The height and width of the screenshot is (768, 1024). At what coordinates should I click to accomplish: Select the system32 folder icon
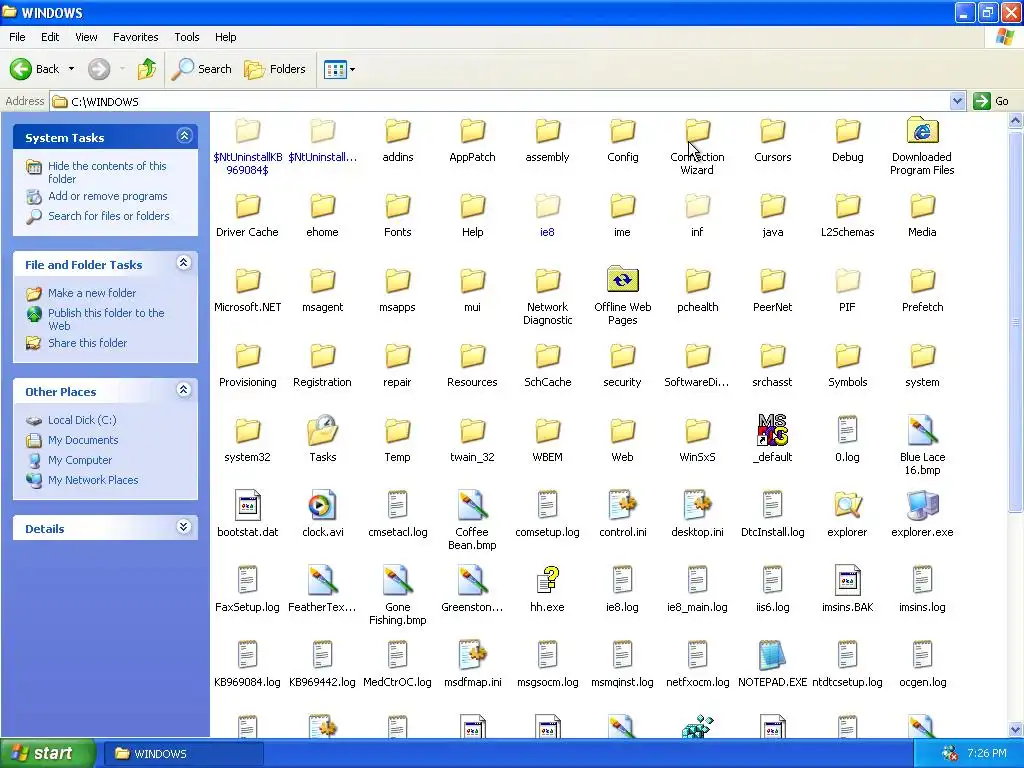pos(248,431)
